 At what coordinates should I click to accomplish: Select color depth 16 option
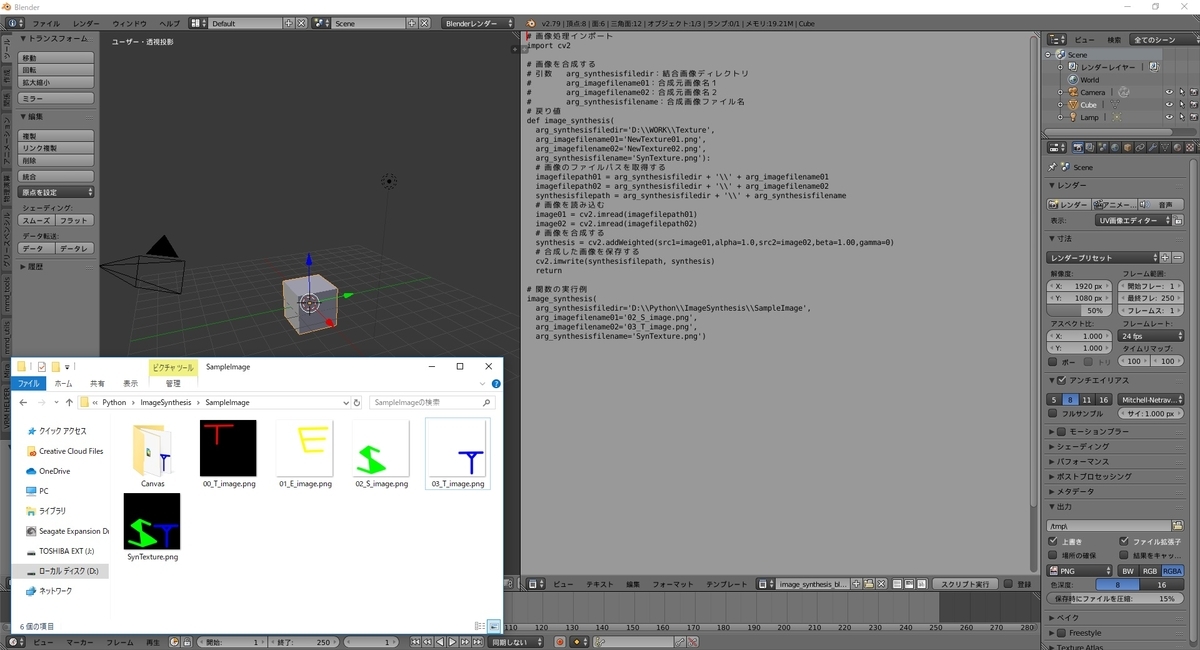pyautogui.click(x=1162, y=584)
